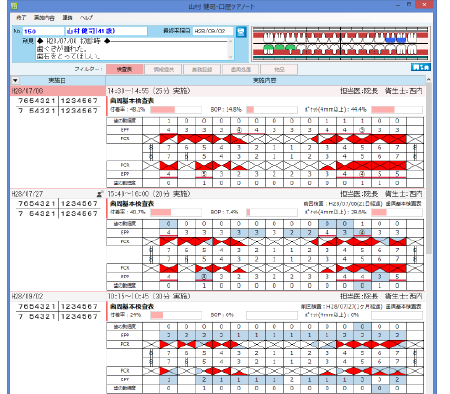Expand the H28/07/08 visit row
The image size is (450, 394).
click(58, 91)
